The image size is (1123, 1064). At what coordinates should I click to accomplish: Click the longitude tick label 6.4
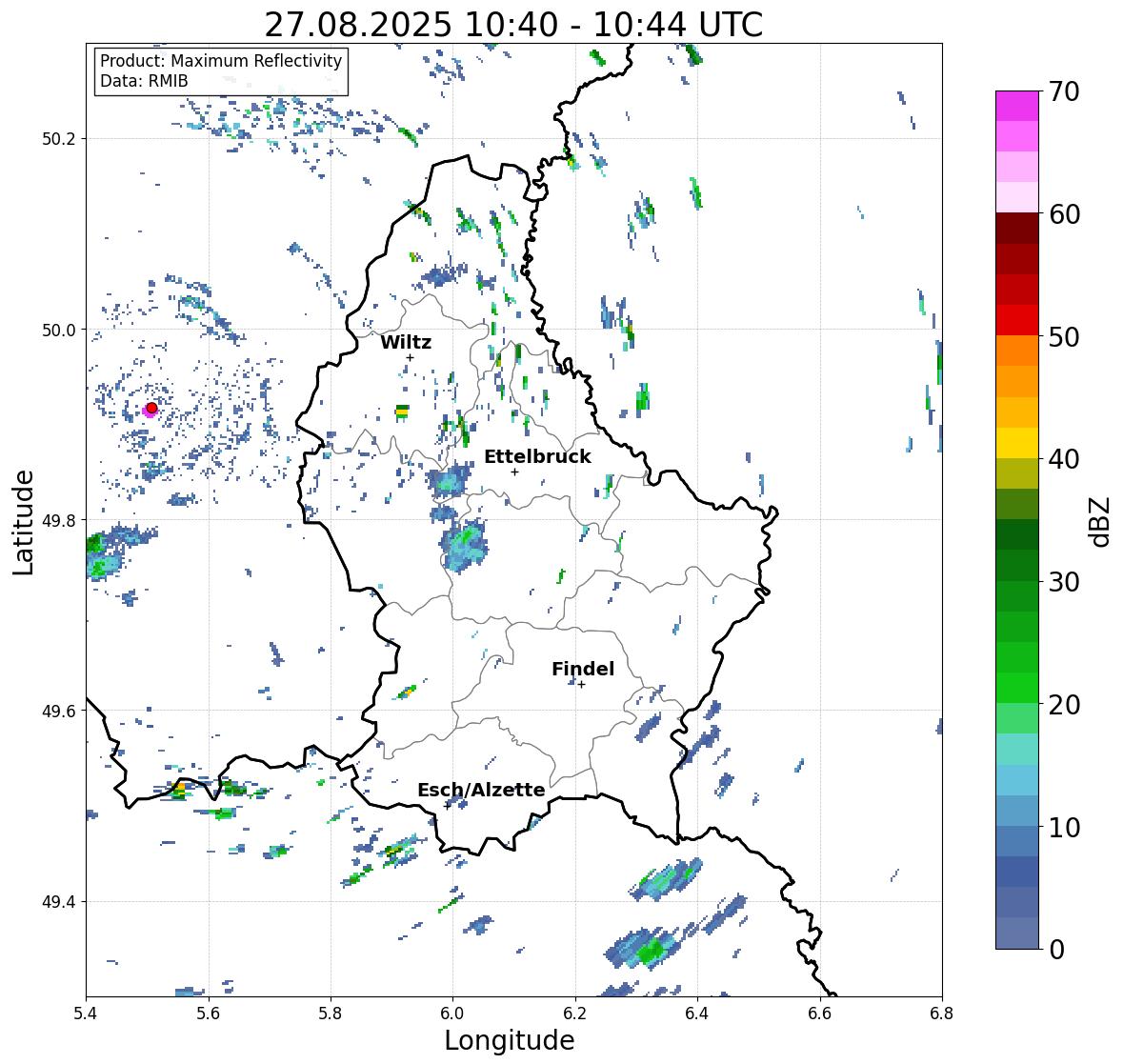pyautogui.click(x=697, y=1013)
